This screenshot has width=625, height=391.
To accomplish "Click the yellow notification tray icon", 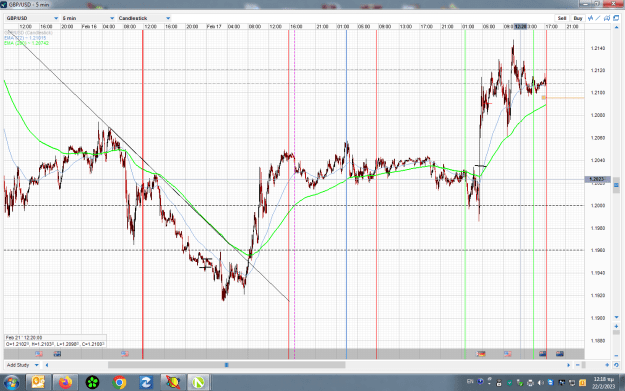I will click(582, 383).
